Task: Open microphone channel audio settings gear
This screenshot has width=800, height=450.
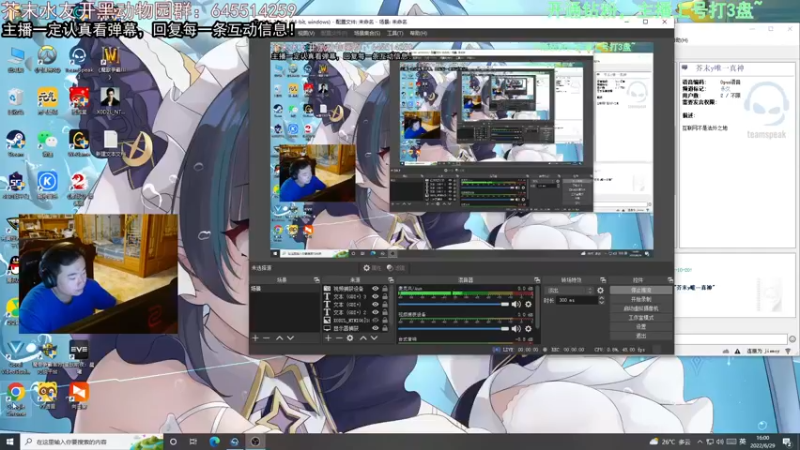Action: [x=529, y=304]
